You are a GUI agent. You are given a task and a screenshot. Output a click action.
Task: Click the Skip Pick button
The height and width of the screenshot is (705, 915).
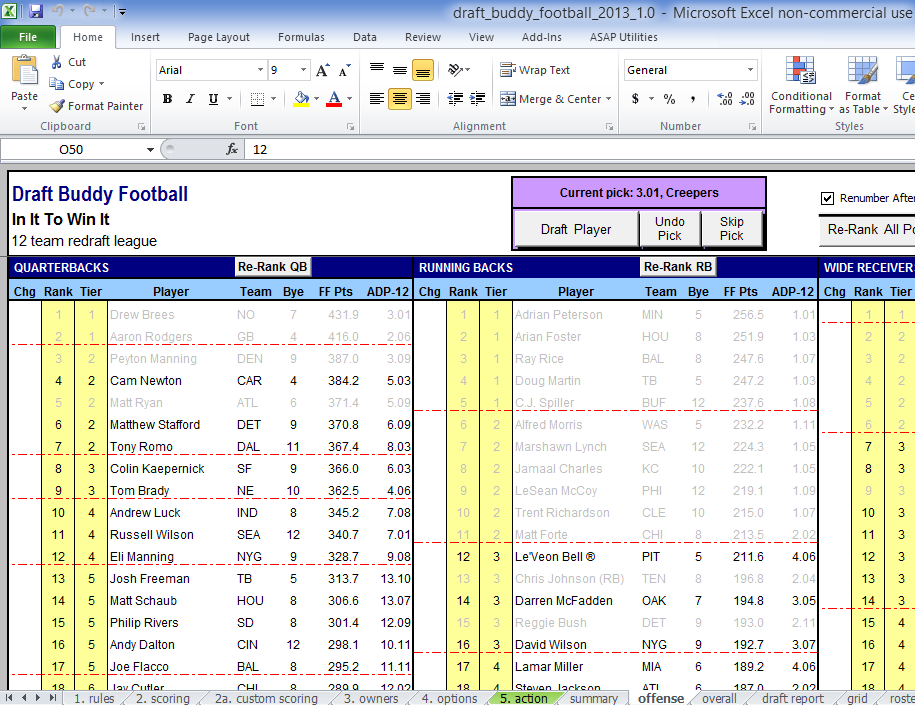click(x=731, y=229)
